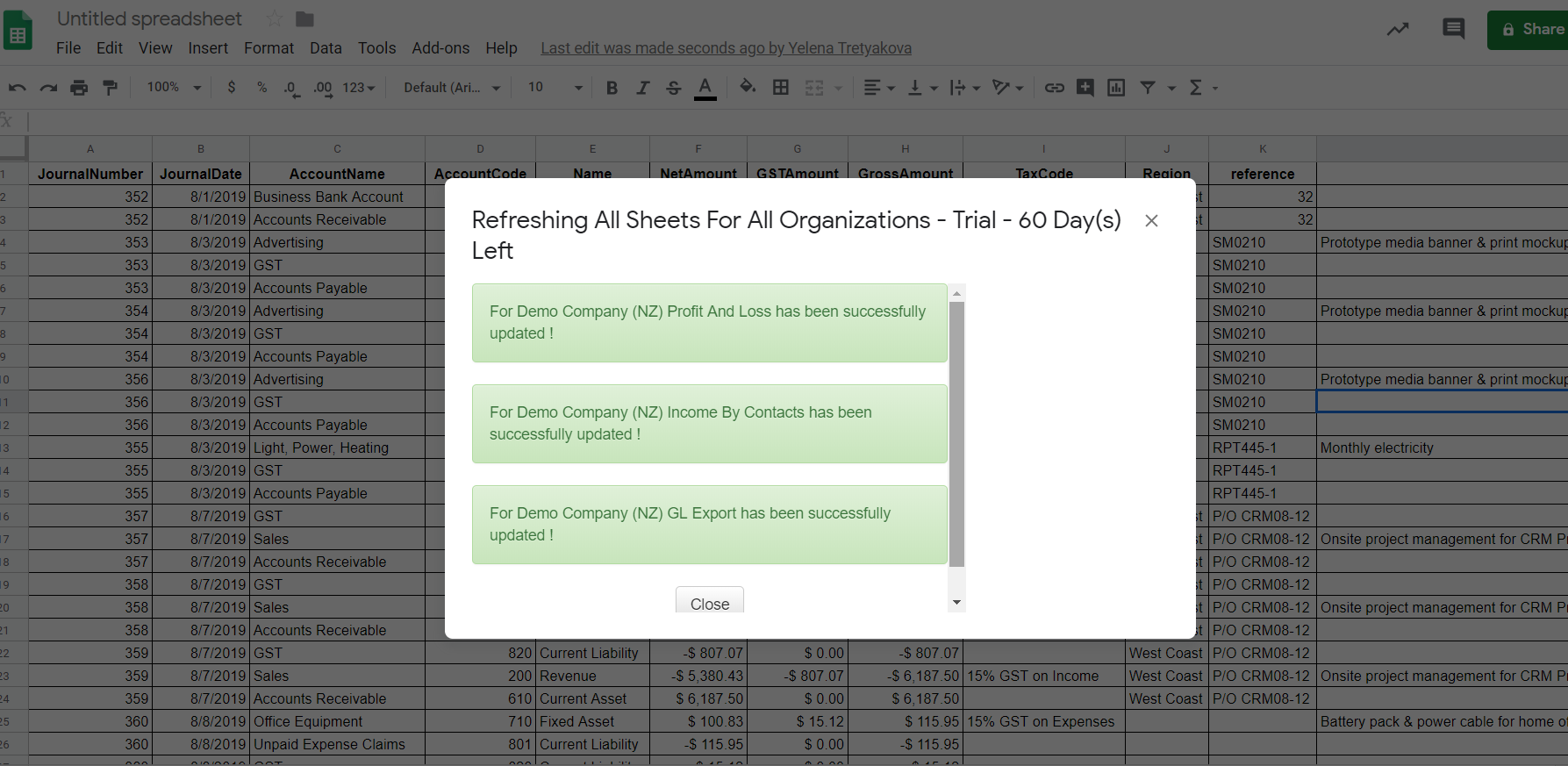Image resolution: width=1568 pixels, height=766 pixels.
Task: Select the 'Unpaid Expense Claims' cell
Action: 337,744
